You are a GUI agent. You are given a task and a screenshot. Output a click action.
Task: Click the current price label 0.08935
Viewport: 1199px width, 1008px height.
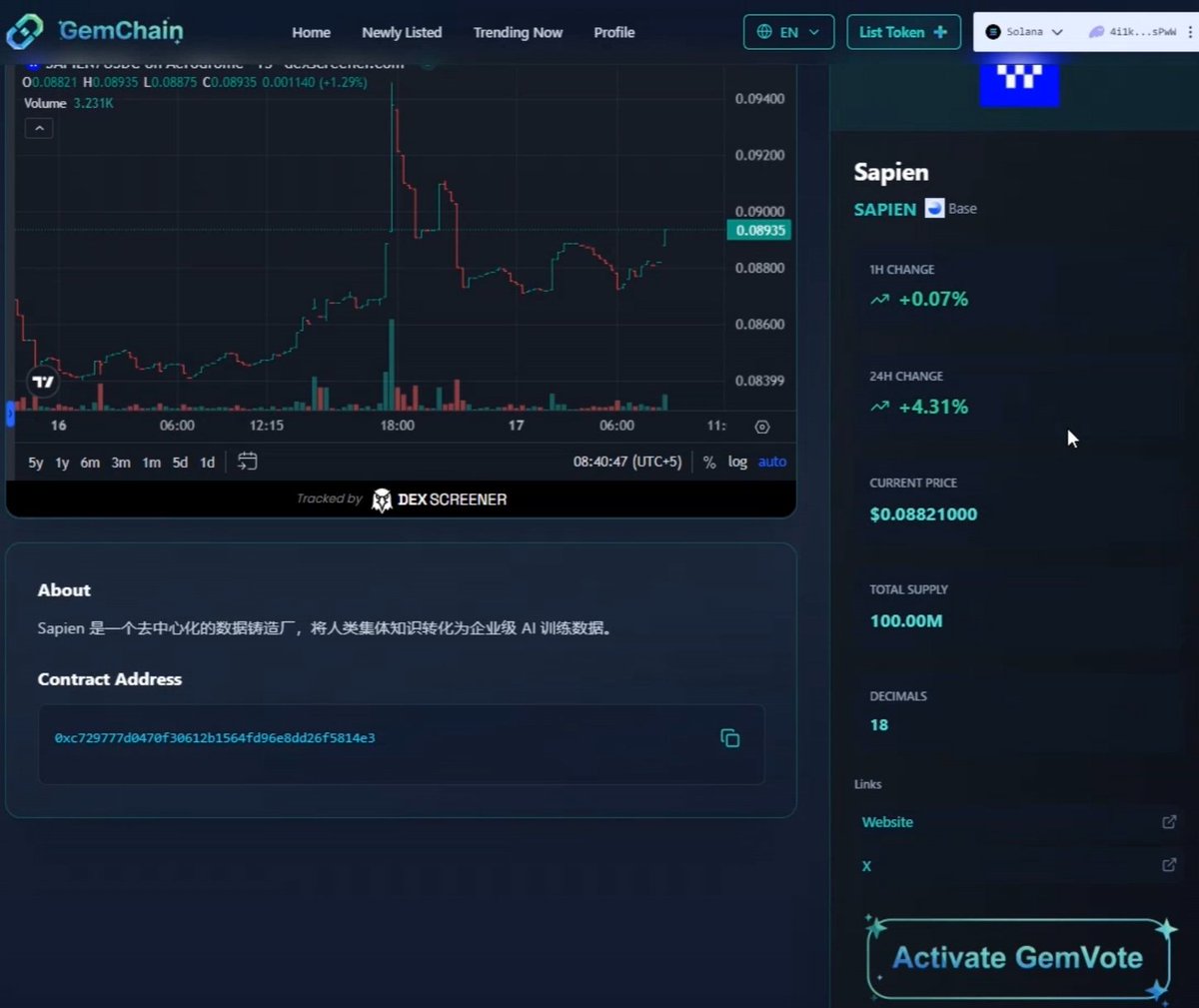(760, 231)
